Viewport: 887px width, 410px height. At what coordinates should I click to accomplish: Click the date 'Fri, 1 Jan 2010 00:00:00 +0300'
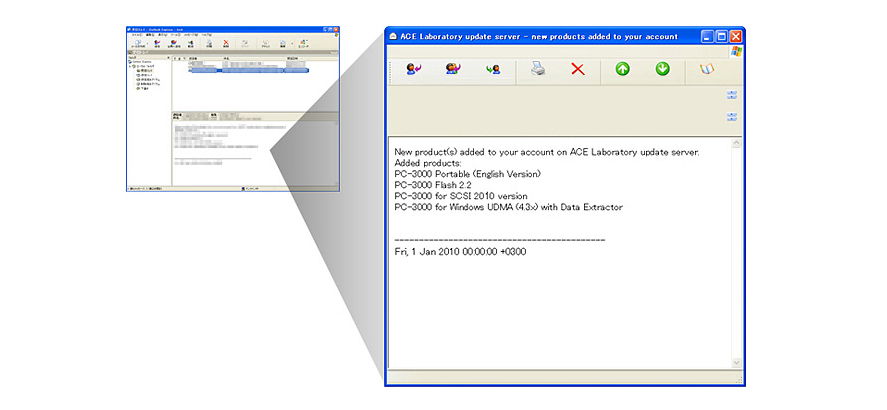[460, 252]
